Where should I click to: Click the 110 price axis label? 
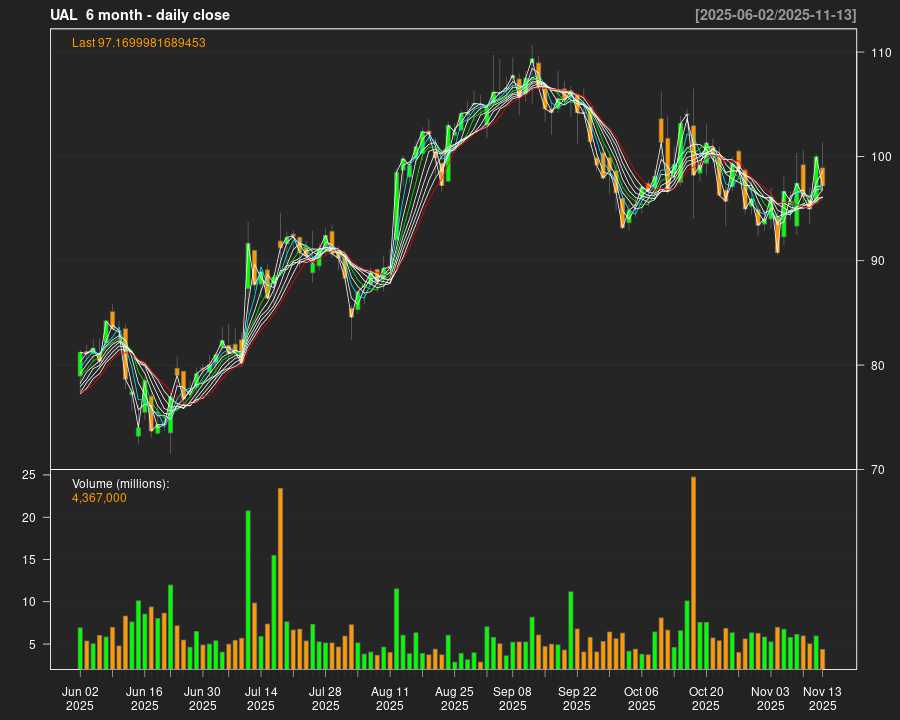(x=880, y=52)
